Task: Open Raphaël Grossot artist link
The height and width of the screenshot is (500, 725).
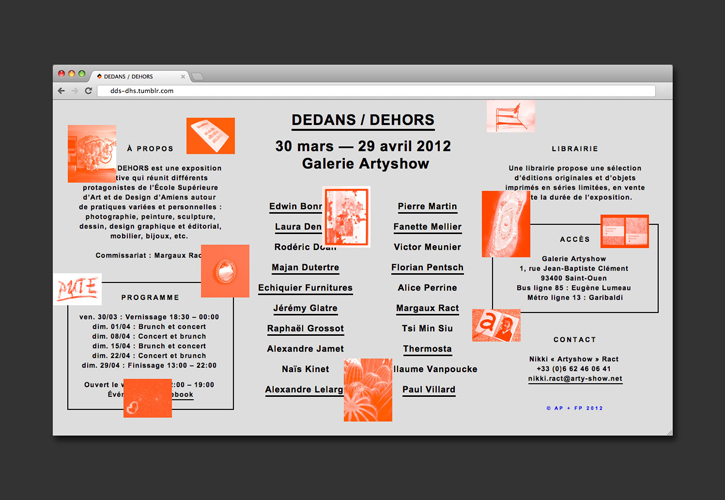Action: pos(305,329)
